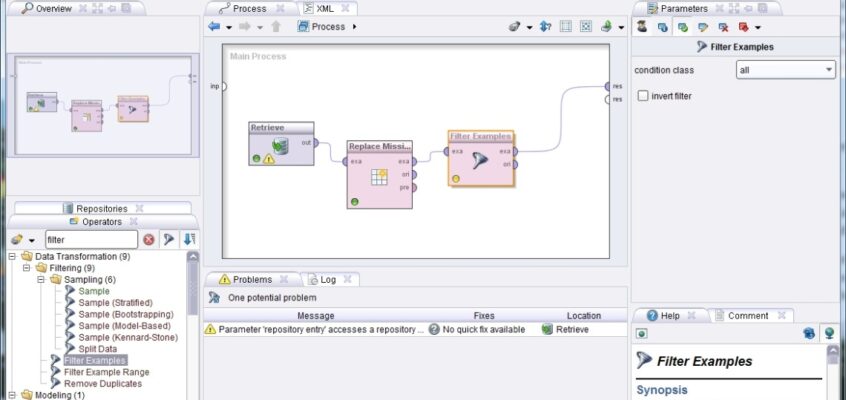Viewport: 846px width, 400px height.
Task: Click the problems panel quick-fix icon
Action: [214, 297]
